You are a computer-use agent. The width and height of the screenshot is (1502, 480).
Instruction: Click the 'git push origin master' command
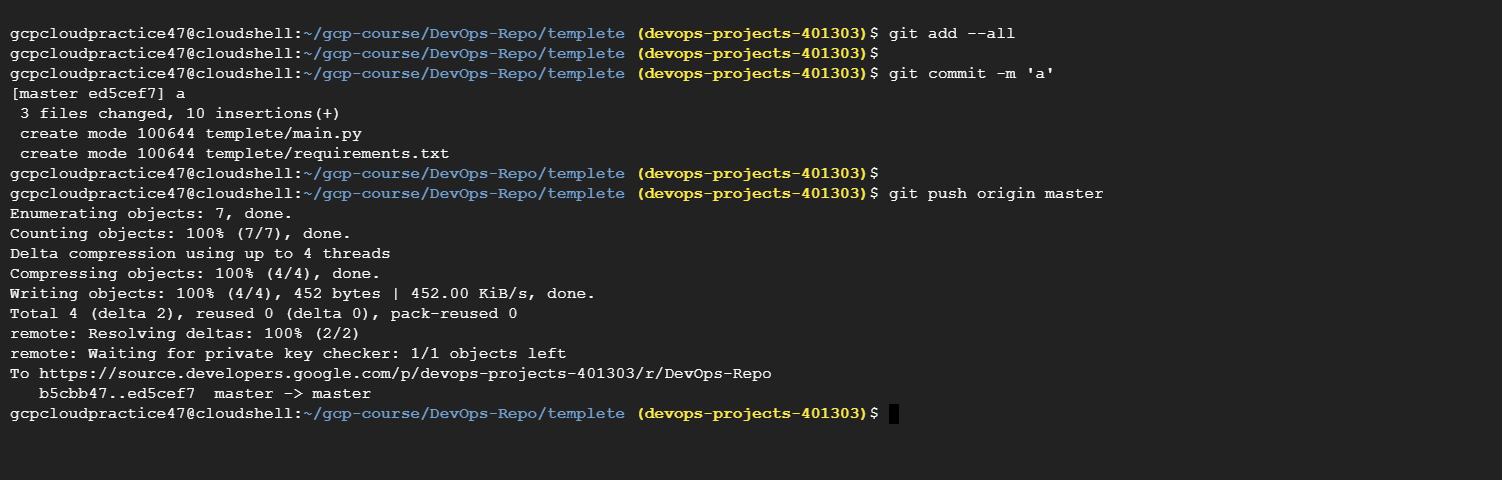click(x=995, y=194)
